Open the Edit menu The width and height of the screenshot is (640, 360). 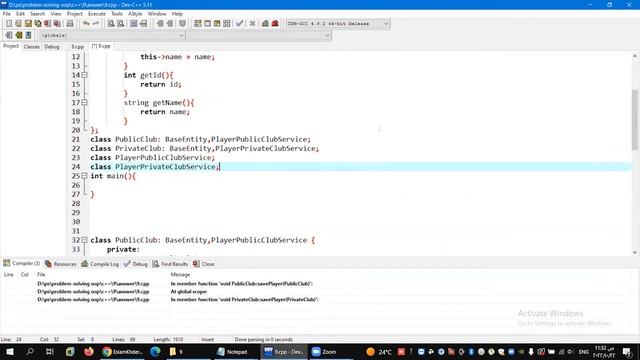click(x=20, y=14)
